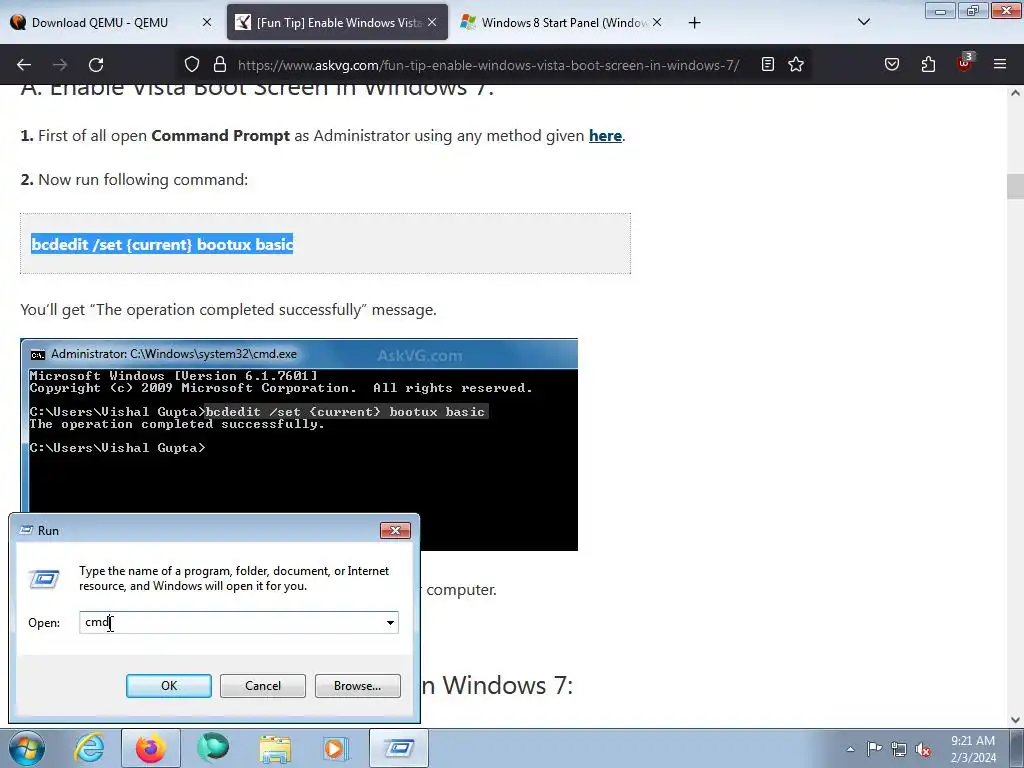Close the Run dialog with X

pos(395,530)
